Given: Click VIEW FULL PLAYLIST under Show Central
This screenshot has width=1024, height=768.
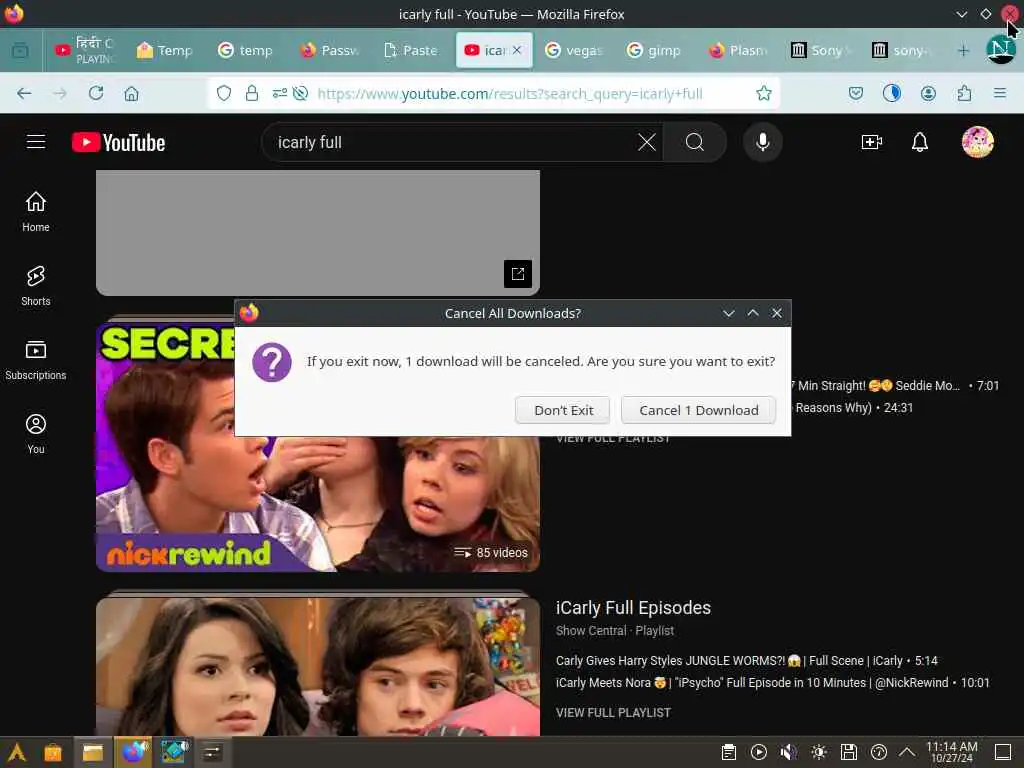Looking at the screenshot, I should pyautogui.click(x=613, y=712).
